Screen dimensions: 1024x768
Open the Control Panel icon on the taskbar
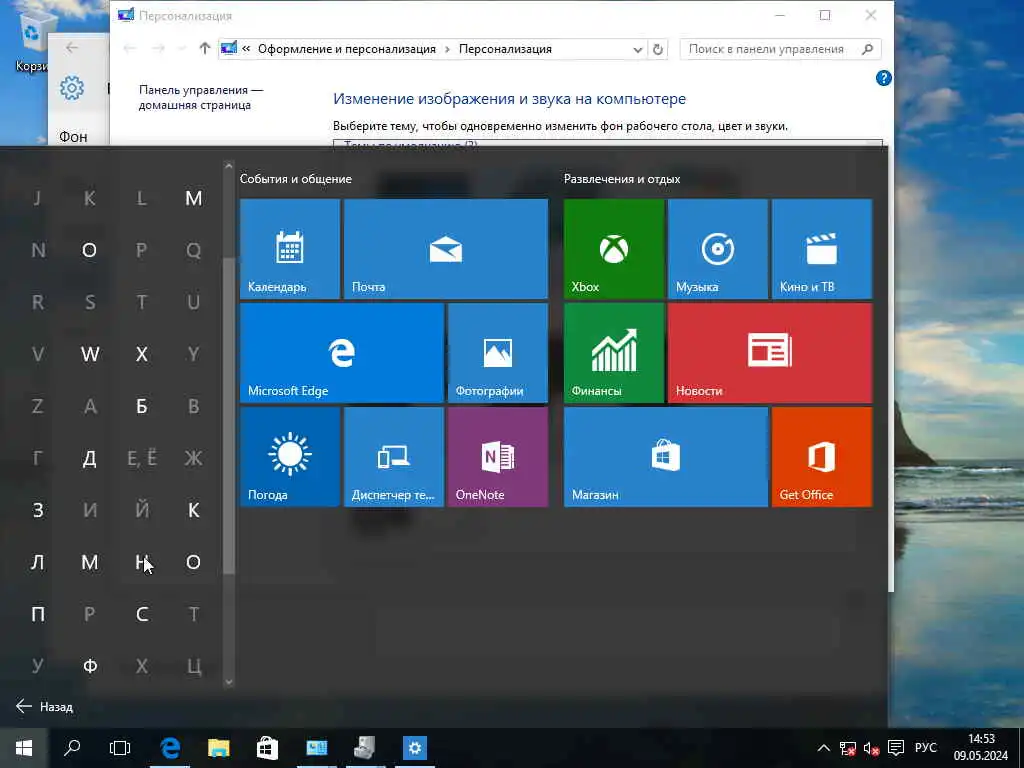[x=317, y=748]
